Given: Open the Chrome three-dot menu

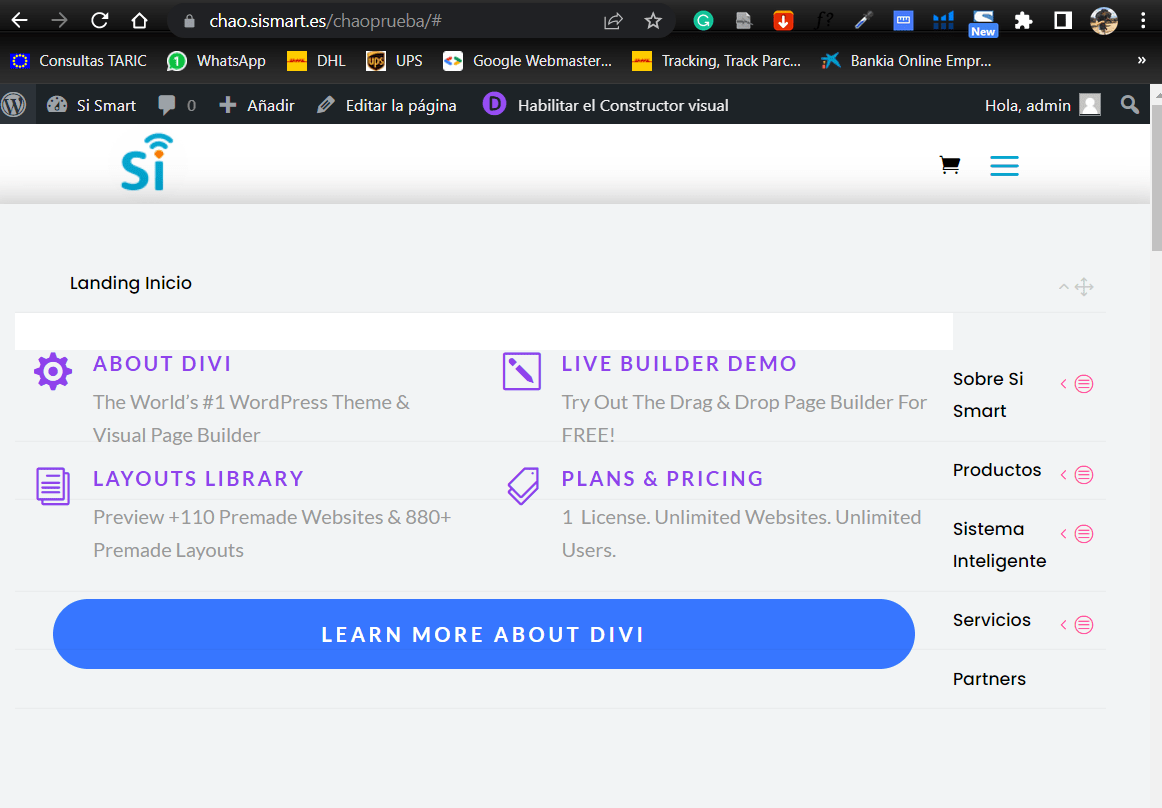Looking at the screenshot, I should coord(1143,21).
